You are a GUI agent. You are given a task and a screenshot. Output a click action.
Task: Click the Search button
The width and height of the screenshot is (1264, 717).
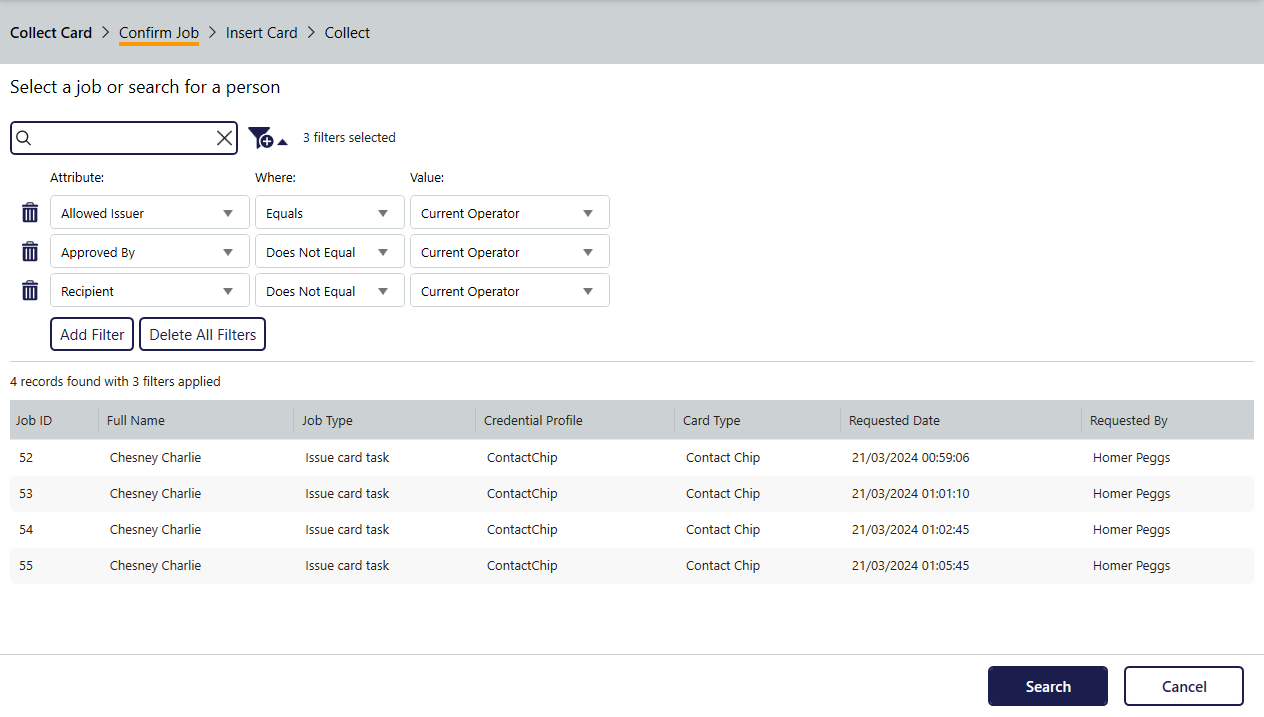click(1048, 686)
